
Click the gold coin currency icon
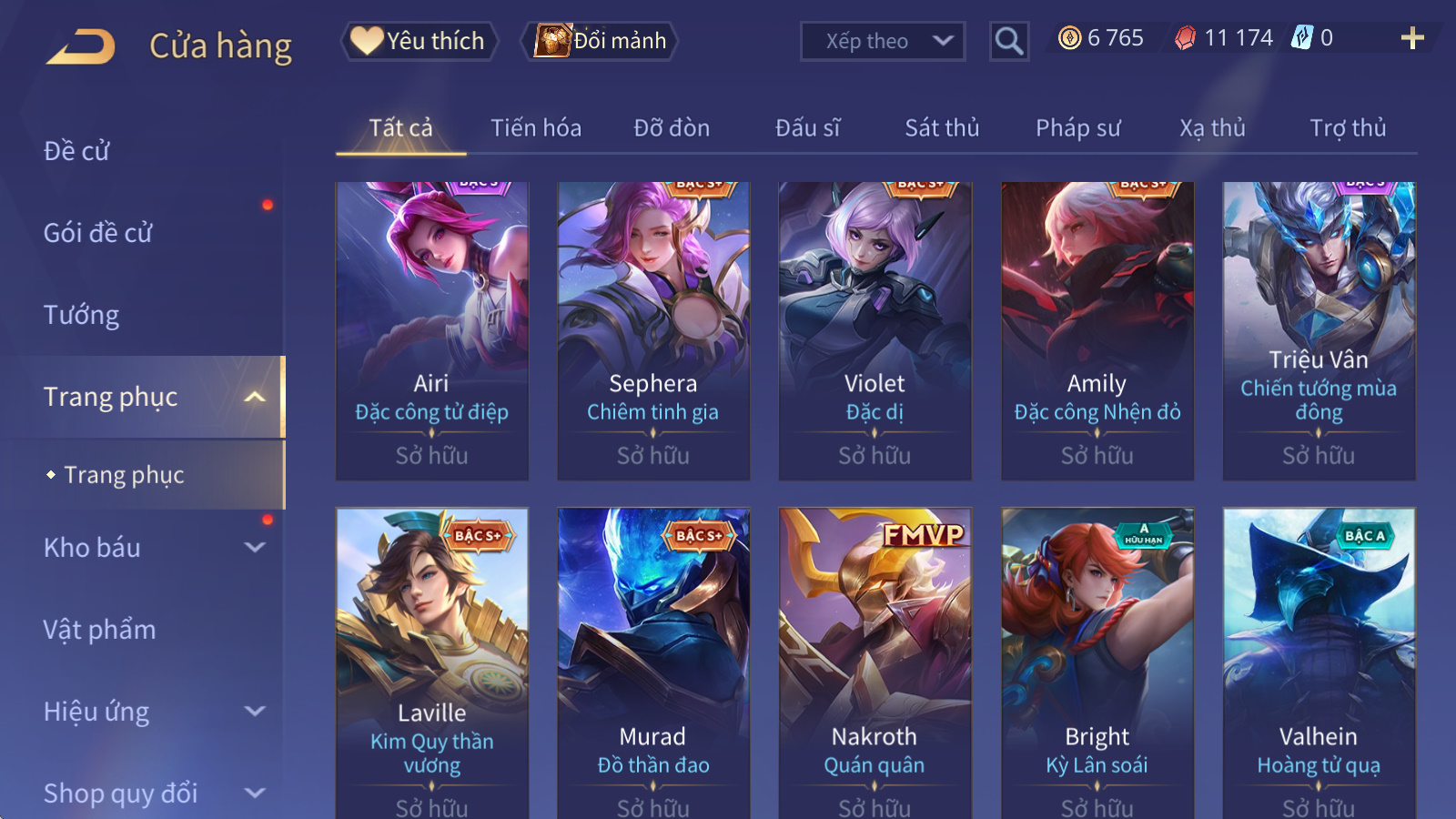coord(1070,37)
